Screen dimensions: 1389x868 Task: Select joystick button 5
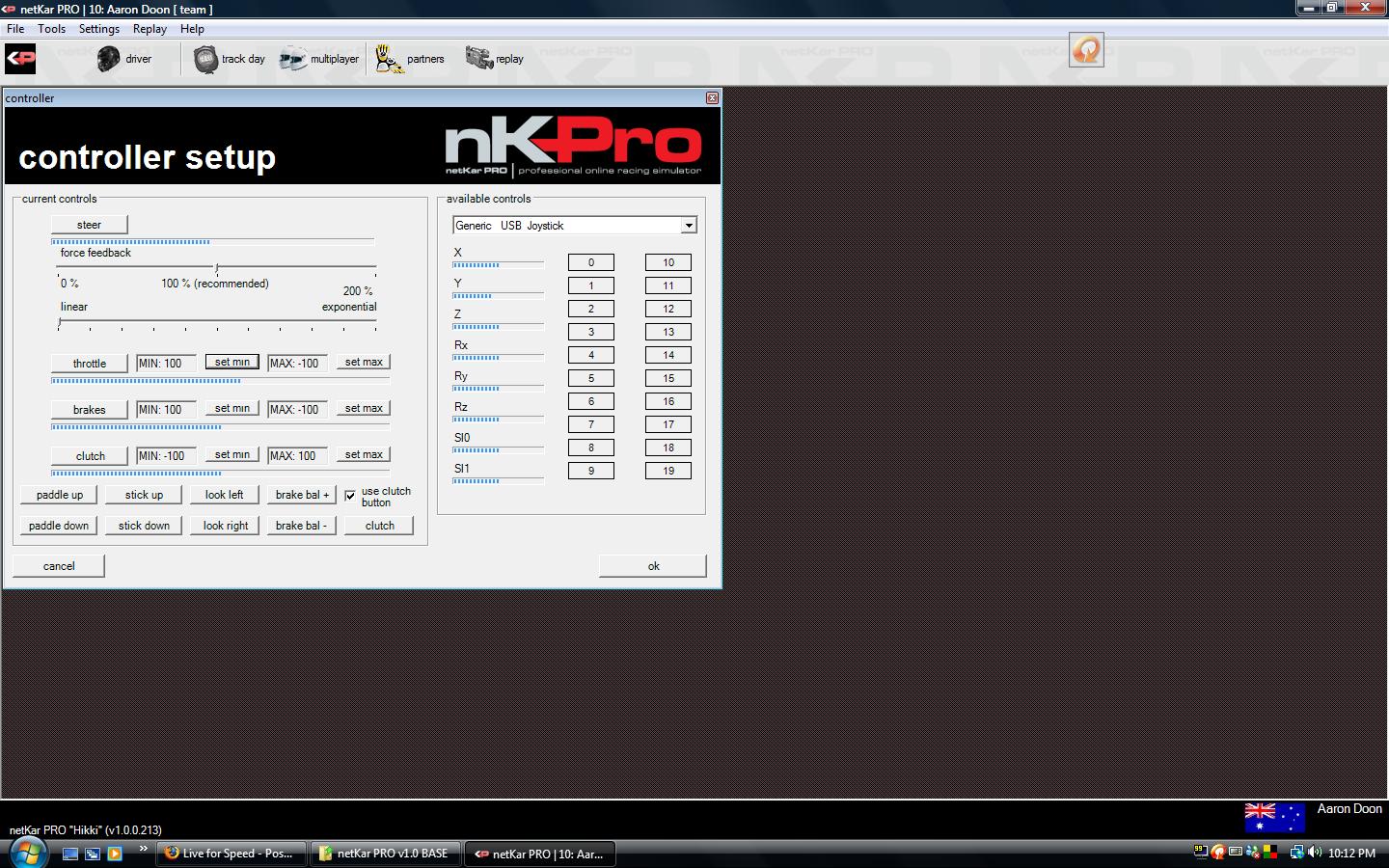pos(591,378)
